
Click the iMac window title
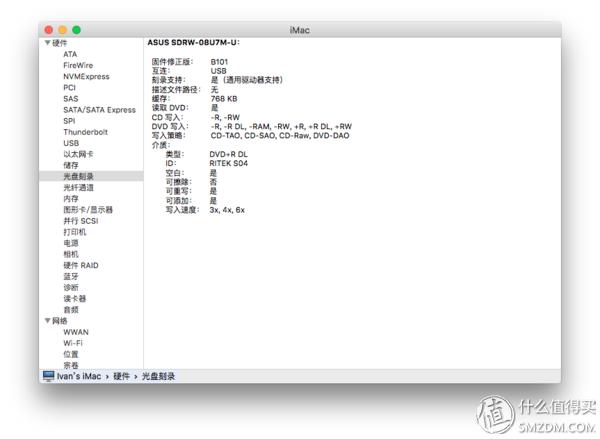(x=300, y=30)
